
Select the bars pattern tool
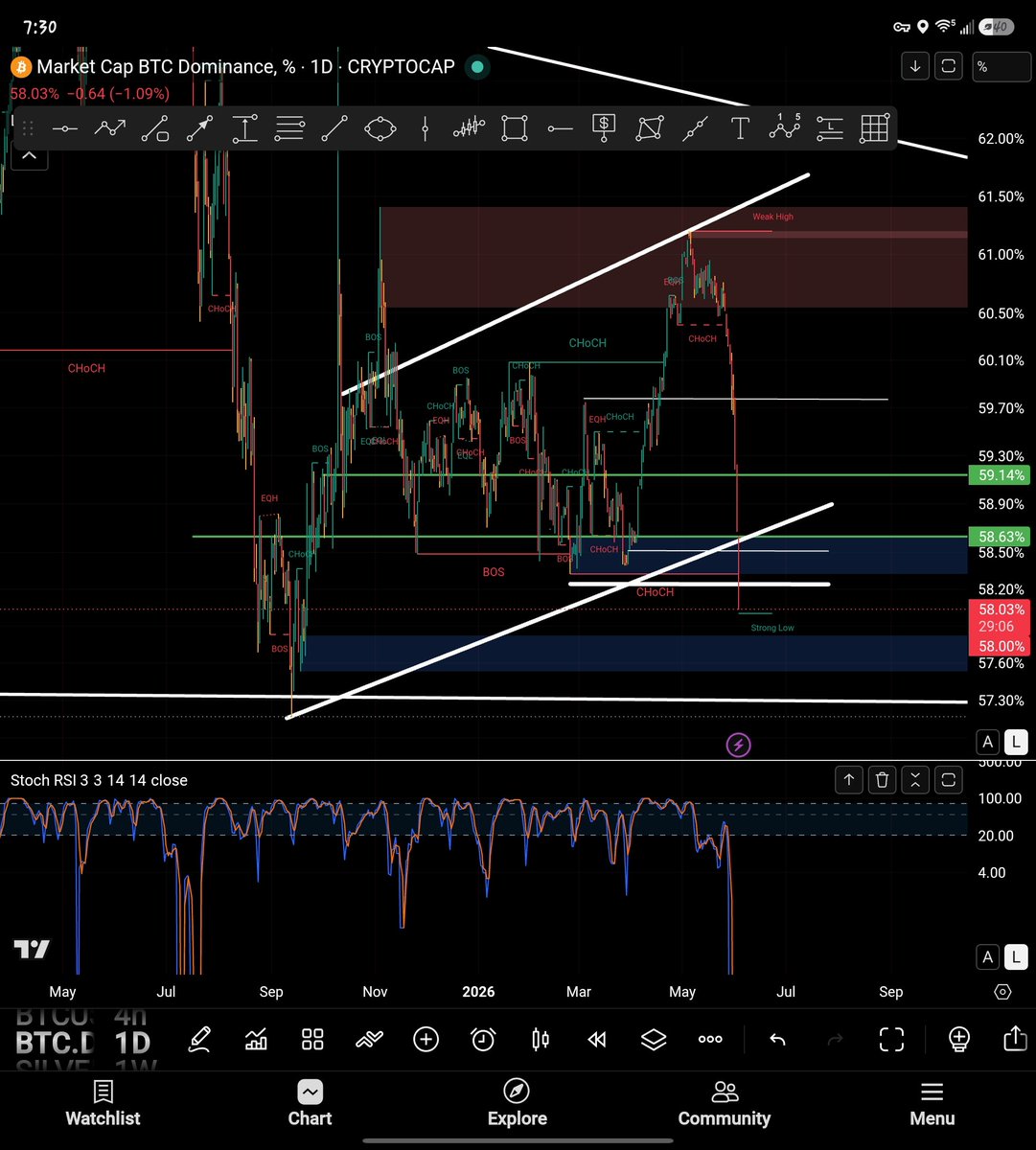click(470, 128)
